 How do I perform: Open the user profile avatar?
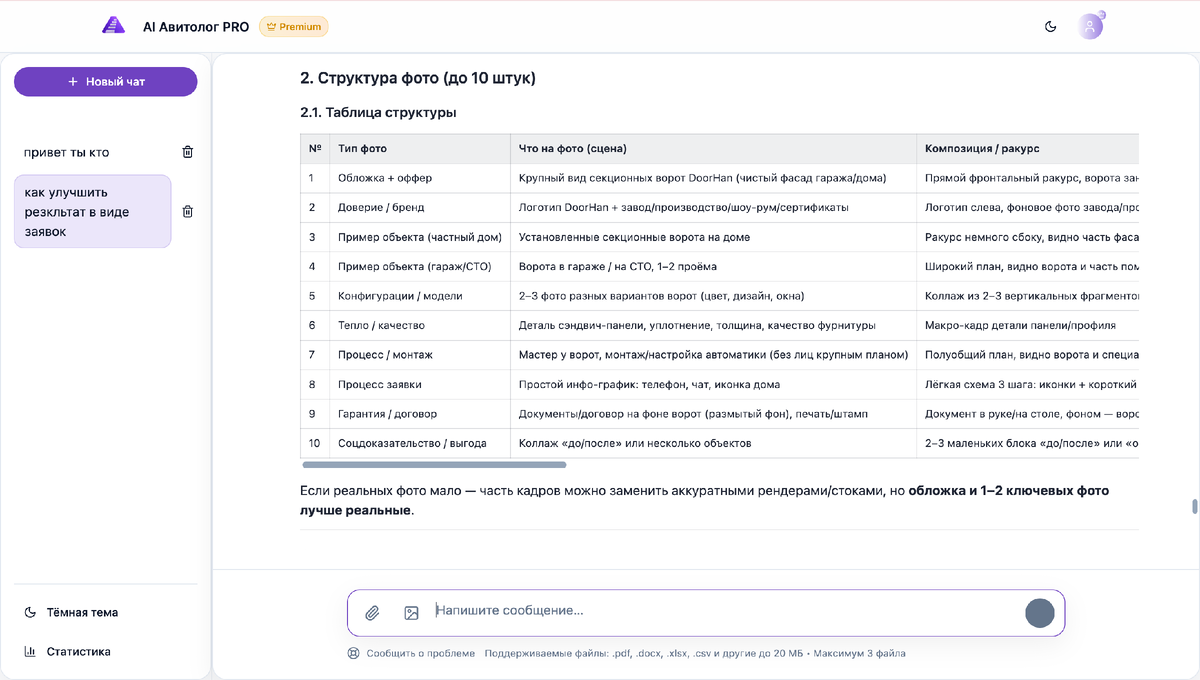point(1090,27)
